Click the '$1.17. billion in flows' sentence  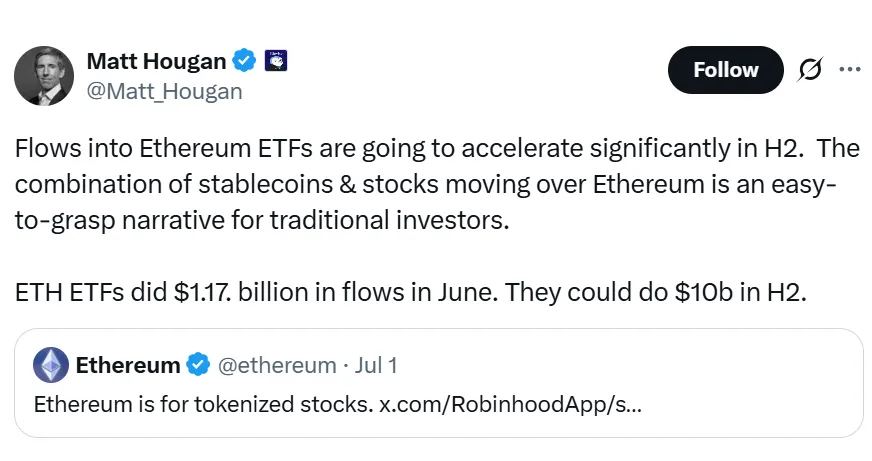(256, 292)
